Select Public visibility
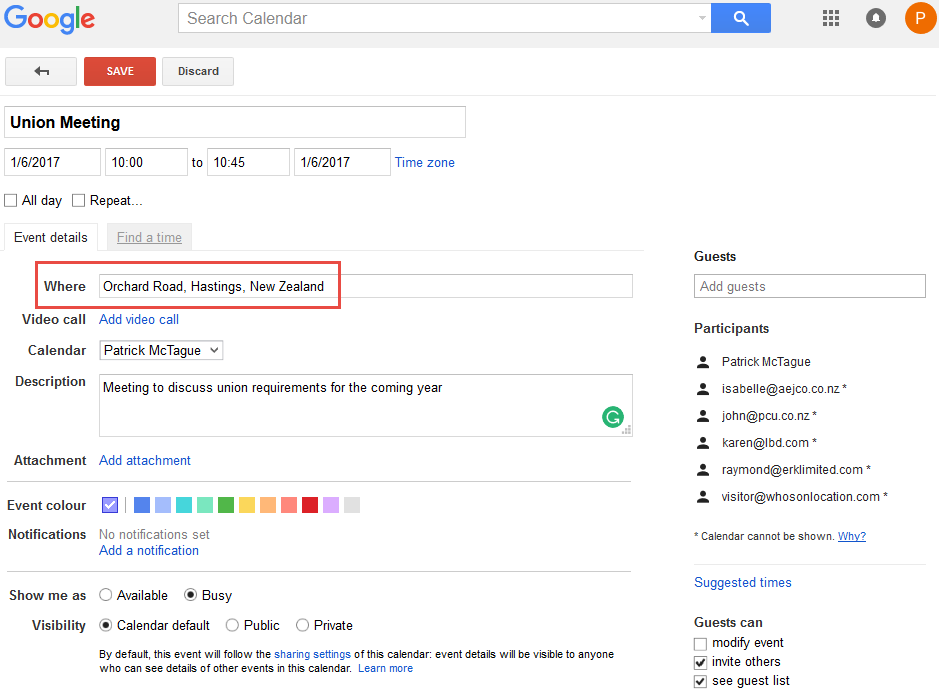The height and width of the screenshot is (693, 939). pyautogui.click(x=232, y=625)
